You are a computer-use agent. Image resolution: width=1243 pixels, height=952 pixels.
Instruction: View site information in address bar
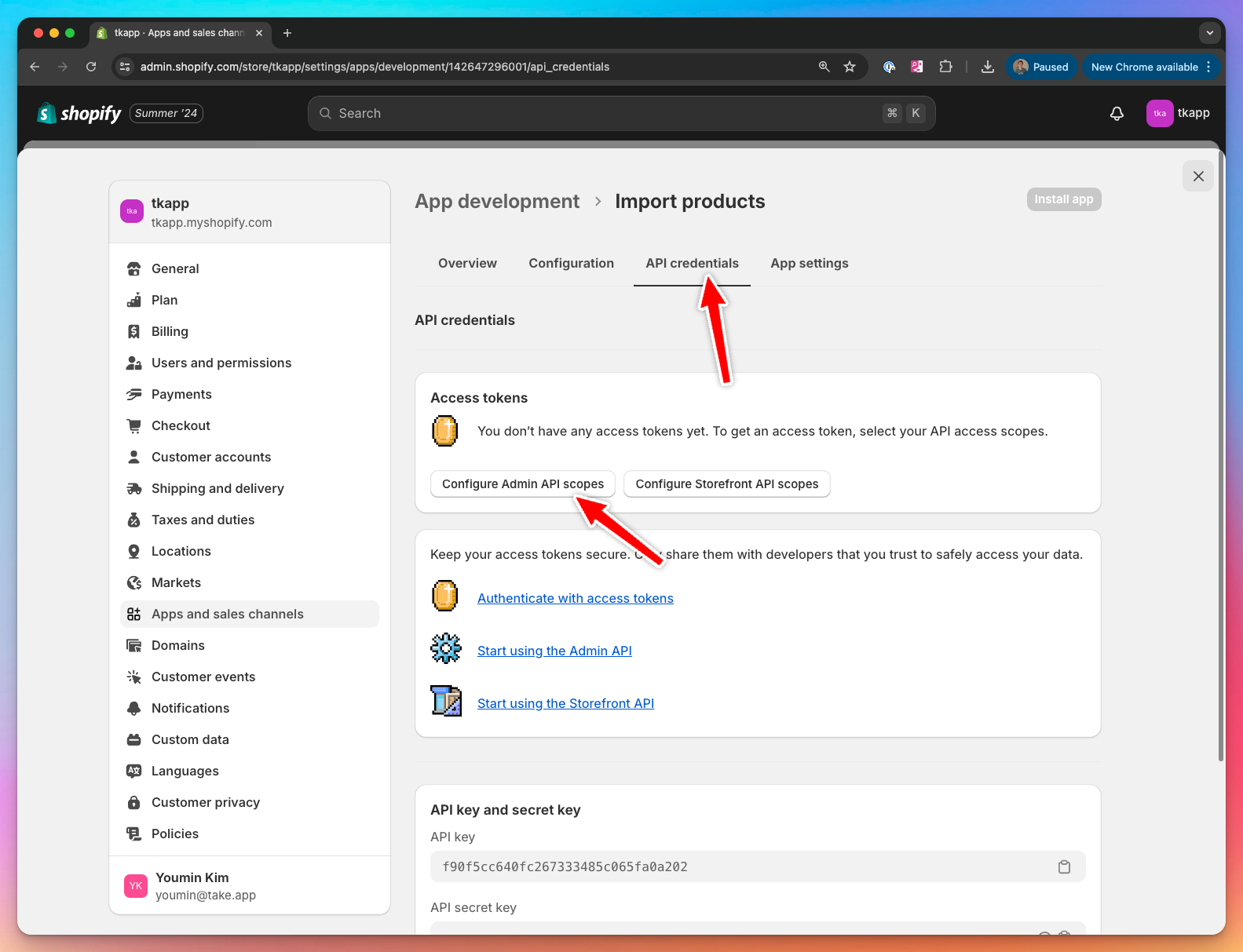coord(125,67)
